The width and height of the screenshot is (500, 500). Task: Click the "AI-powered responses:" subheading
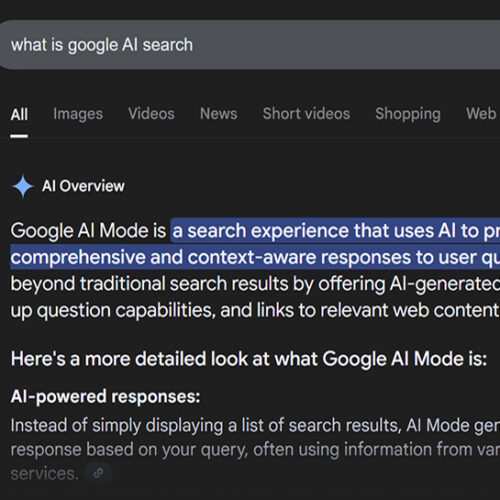click(x=105, y=397)
